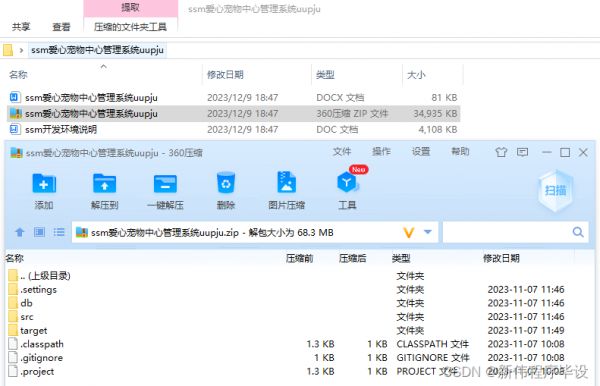600x386 pixels.
Task: Open the 设置 menu
Action: click(x=421, y=152)
